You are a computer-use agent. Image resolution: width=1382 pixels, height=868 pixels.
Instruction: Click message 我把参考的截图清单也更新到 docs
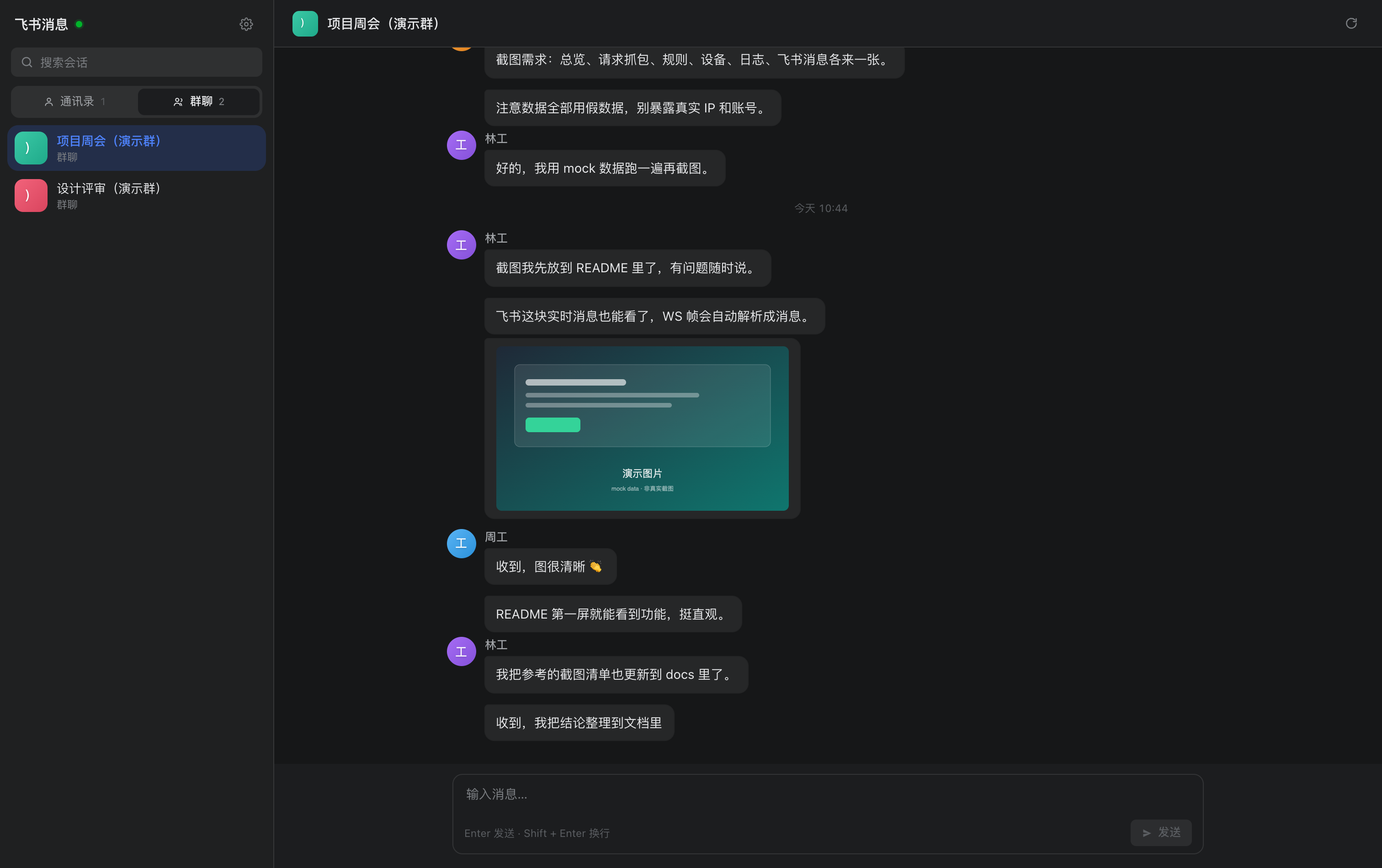coord(616,675)
